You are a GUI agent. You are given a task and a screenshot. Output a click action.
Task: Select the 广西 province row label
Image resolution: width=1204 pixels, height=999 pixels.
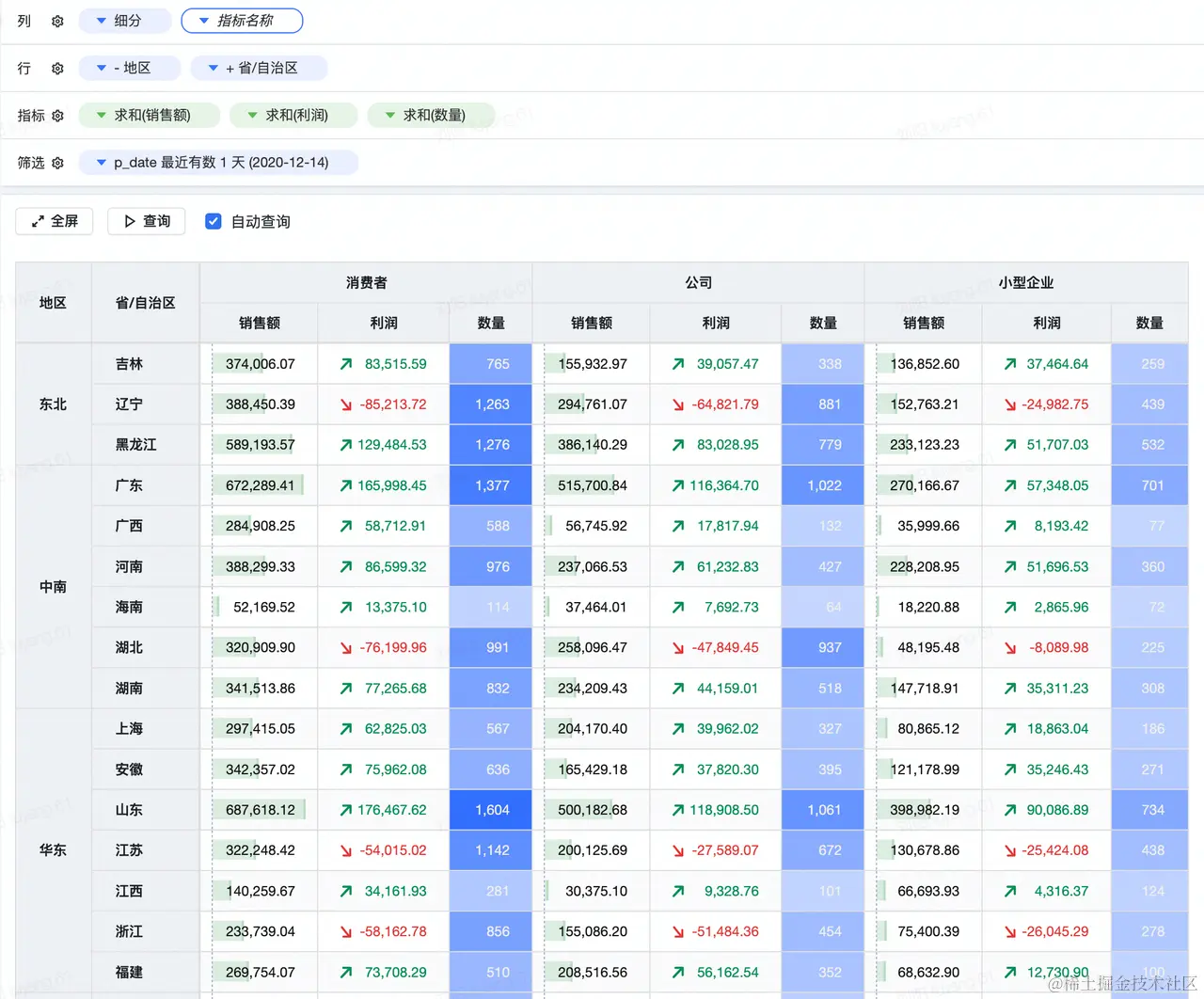[146, 526]
